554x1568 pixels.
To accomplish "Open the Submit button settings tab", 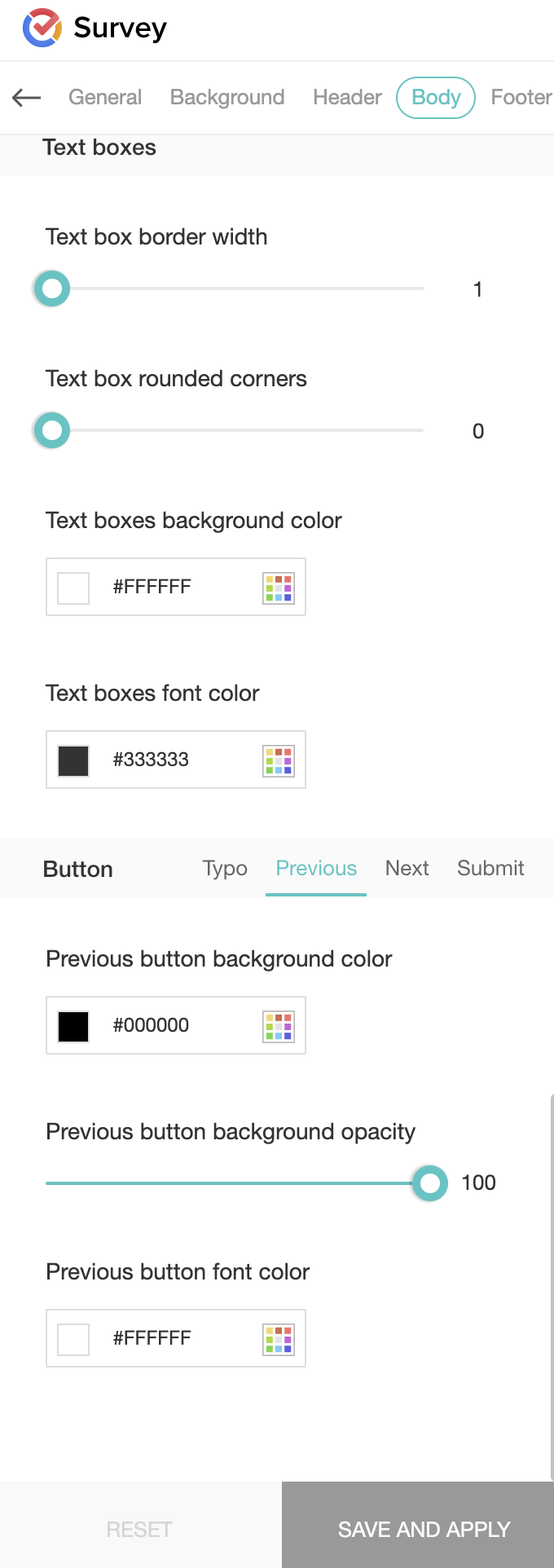I will click(x=490, y=869).
